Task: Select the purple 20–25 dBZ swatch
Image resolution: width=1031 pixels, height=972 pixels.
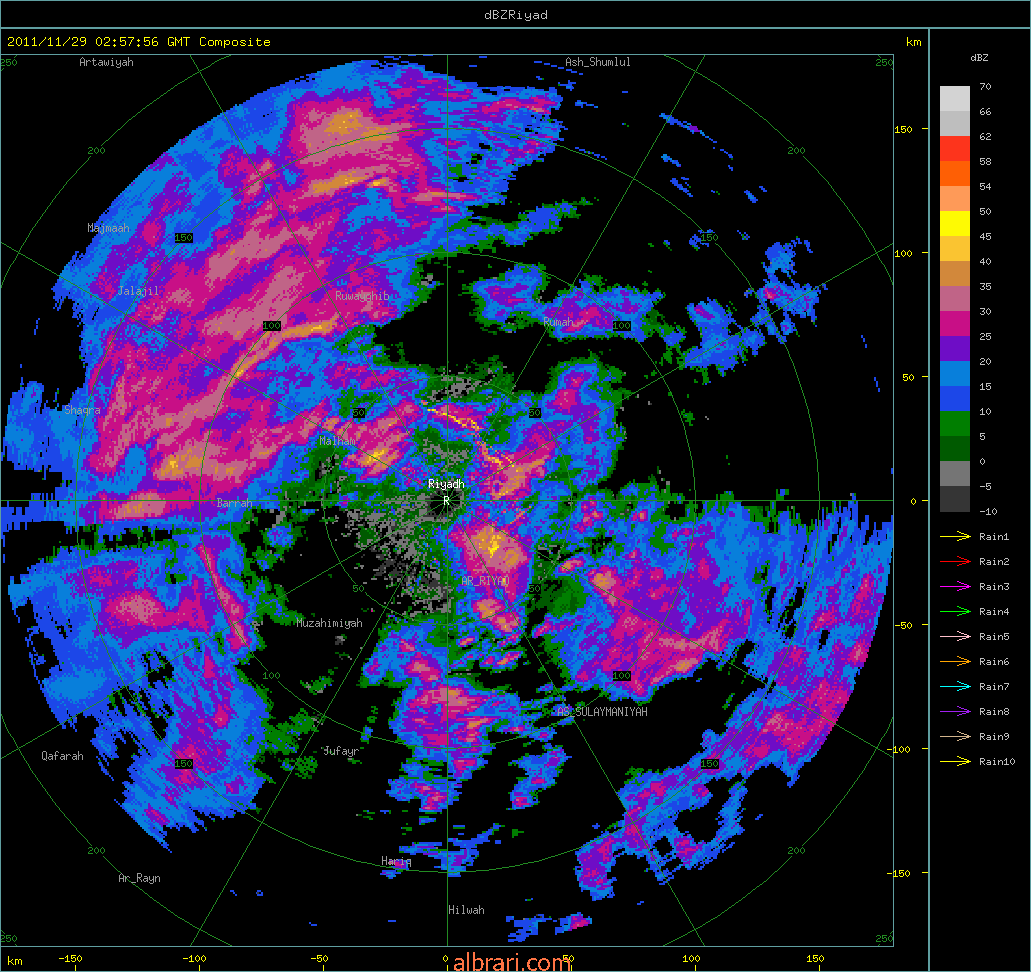Action: click(955, 349)
